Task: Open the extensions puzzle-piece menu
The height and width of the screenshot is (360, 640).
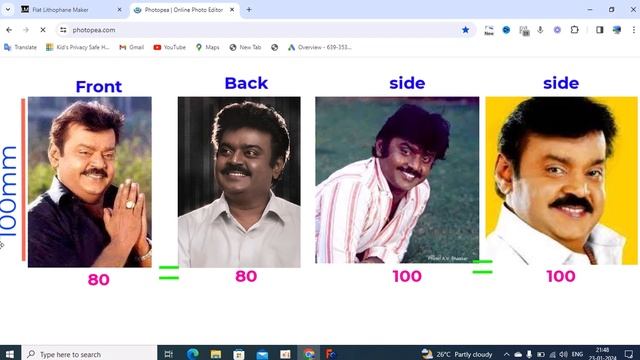Action: pyautogui.click(x=575, y=30)
